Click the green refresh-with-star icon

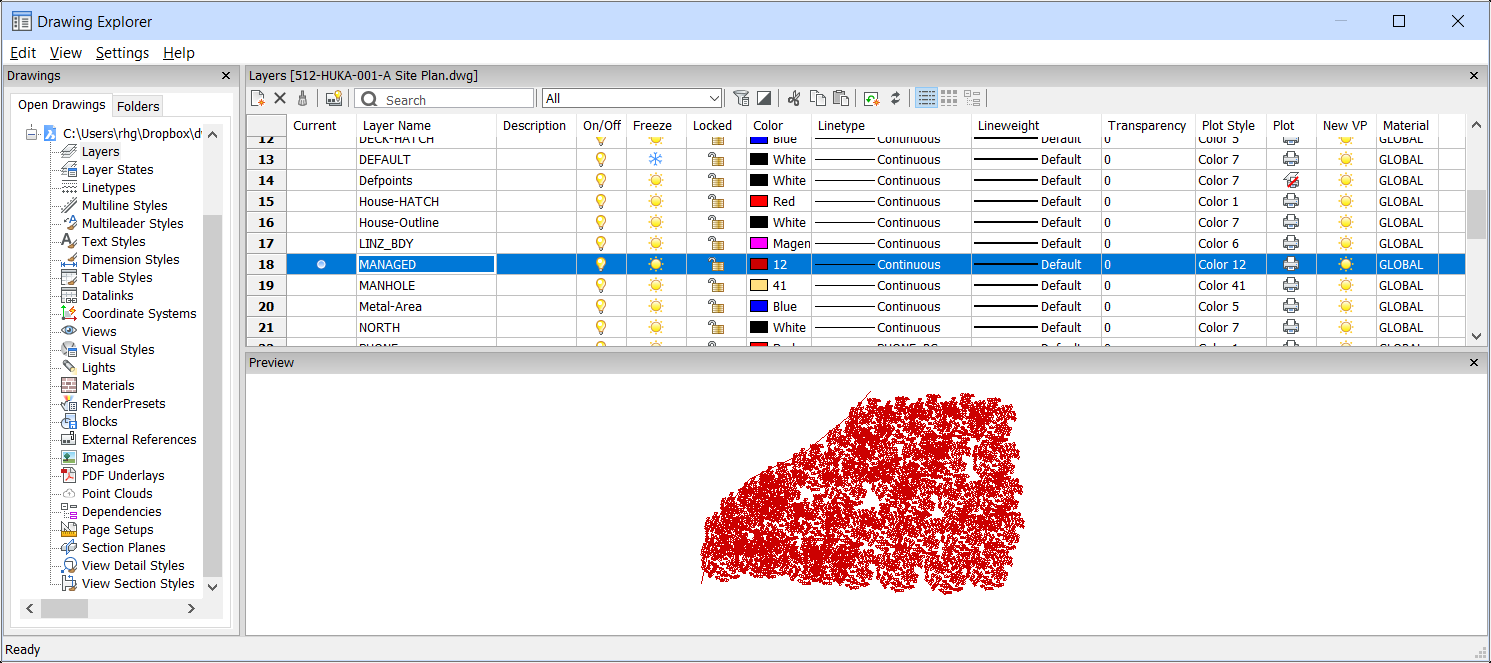click(872, 98)
